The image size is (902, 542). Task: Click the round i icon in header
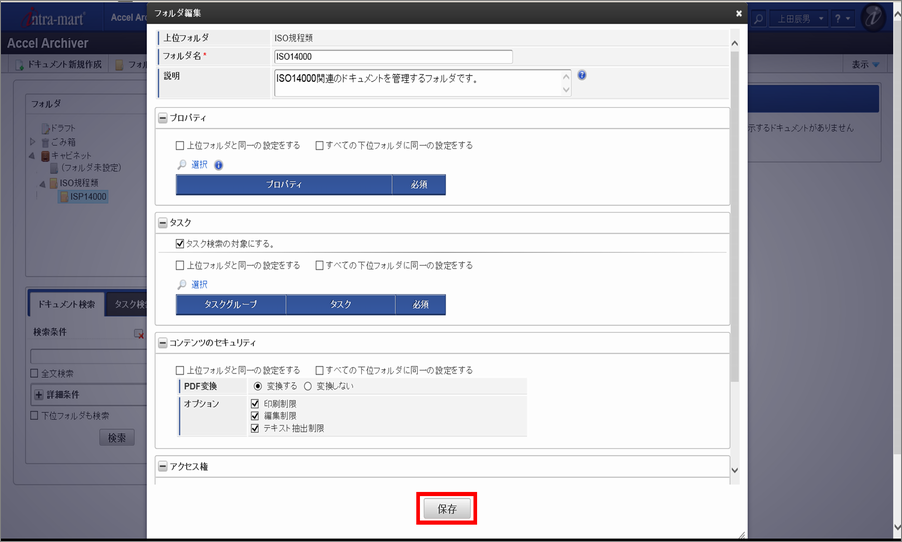[x=873, y=17]
